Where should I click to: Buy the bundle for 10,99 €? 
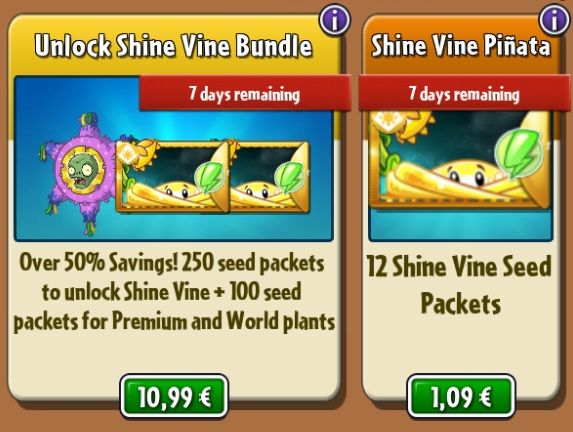pos(174,396)
